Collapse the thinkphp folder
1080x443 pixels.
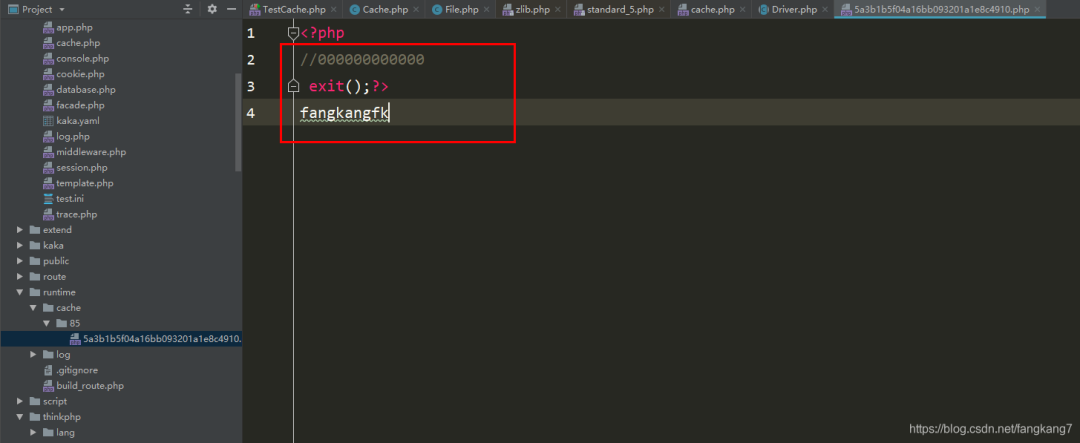tap(20, 417)
